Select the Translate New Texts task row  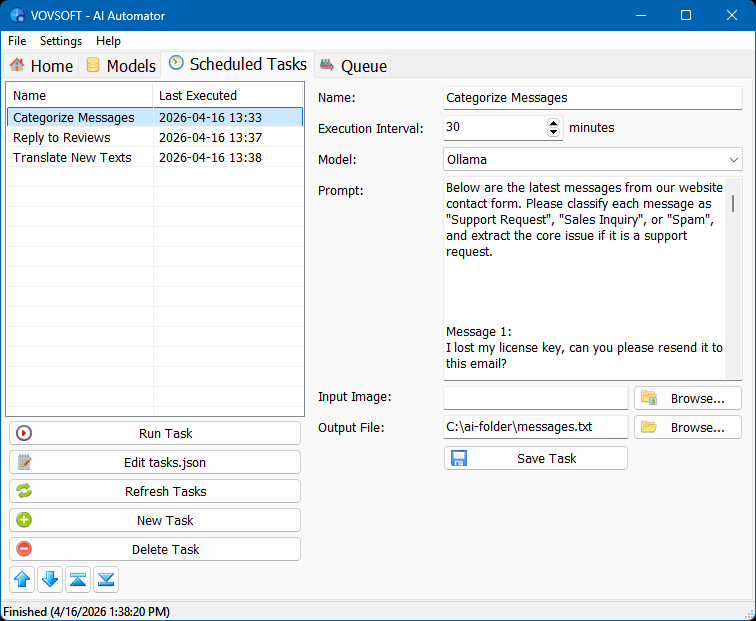(155, 157)
